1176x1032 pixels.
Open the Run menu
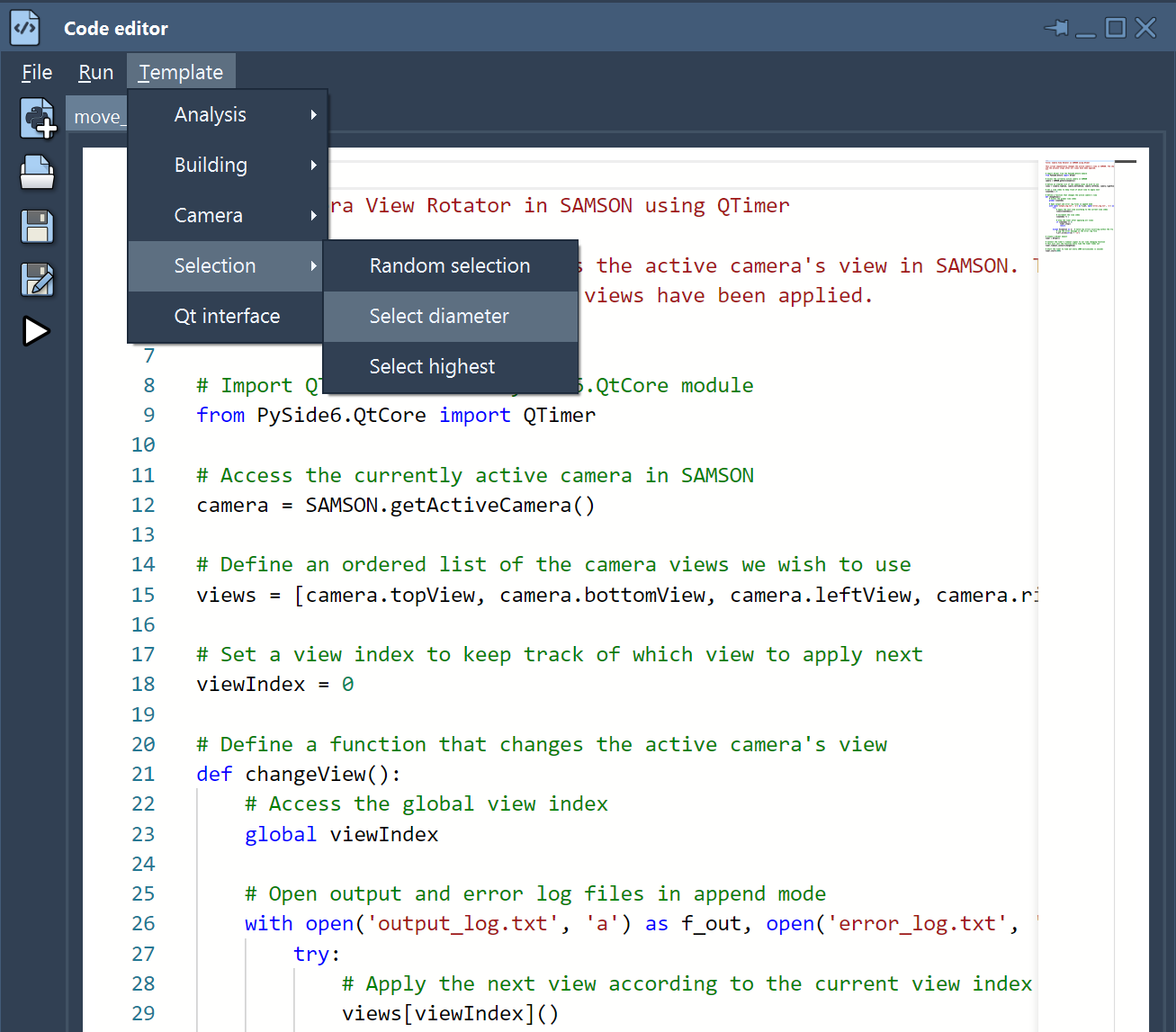pos(95,71)
